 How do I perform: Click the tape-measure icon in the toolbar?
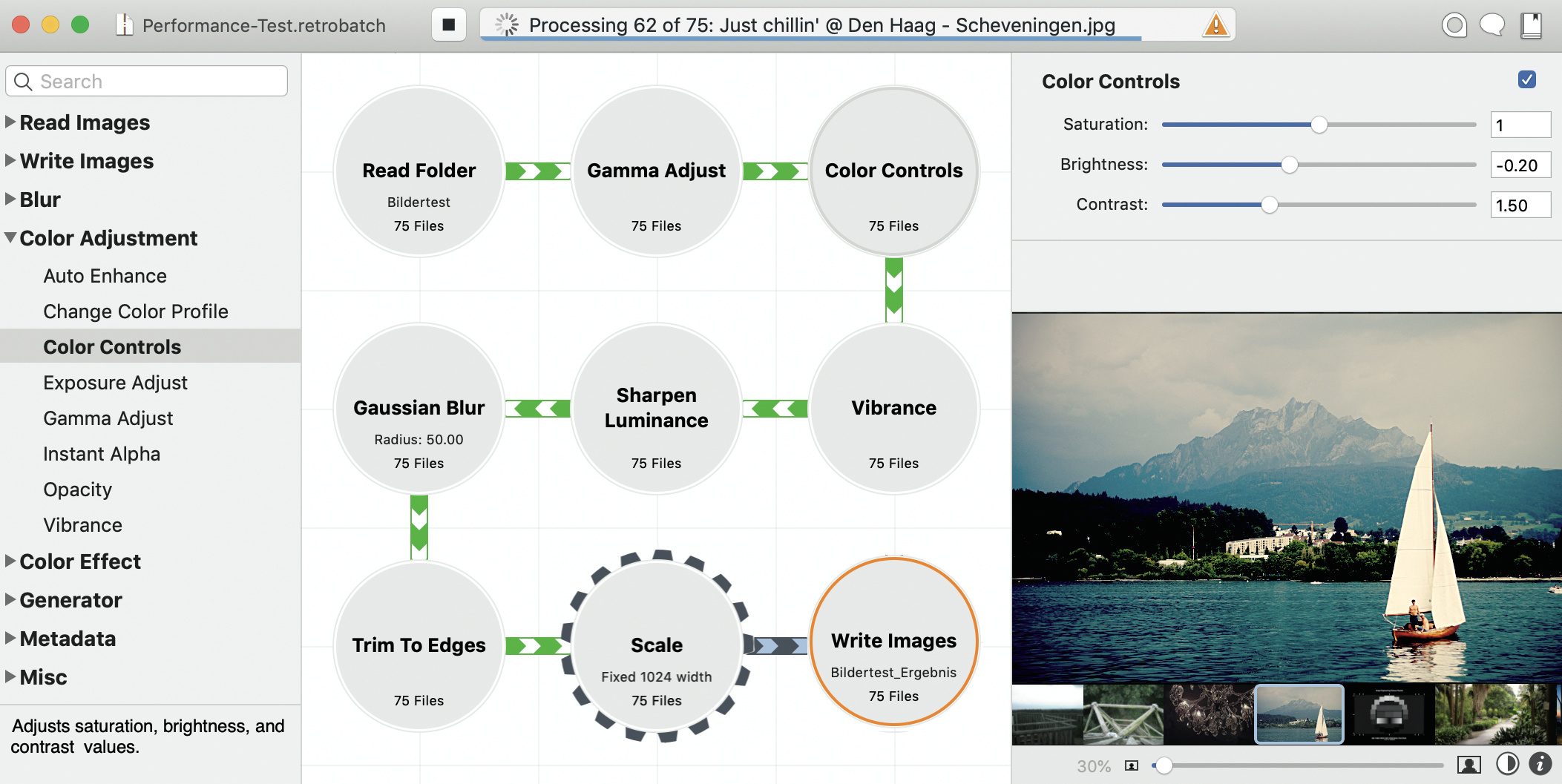[1454, 25]
